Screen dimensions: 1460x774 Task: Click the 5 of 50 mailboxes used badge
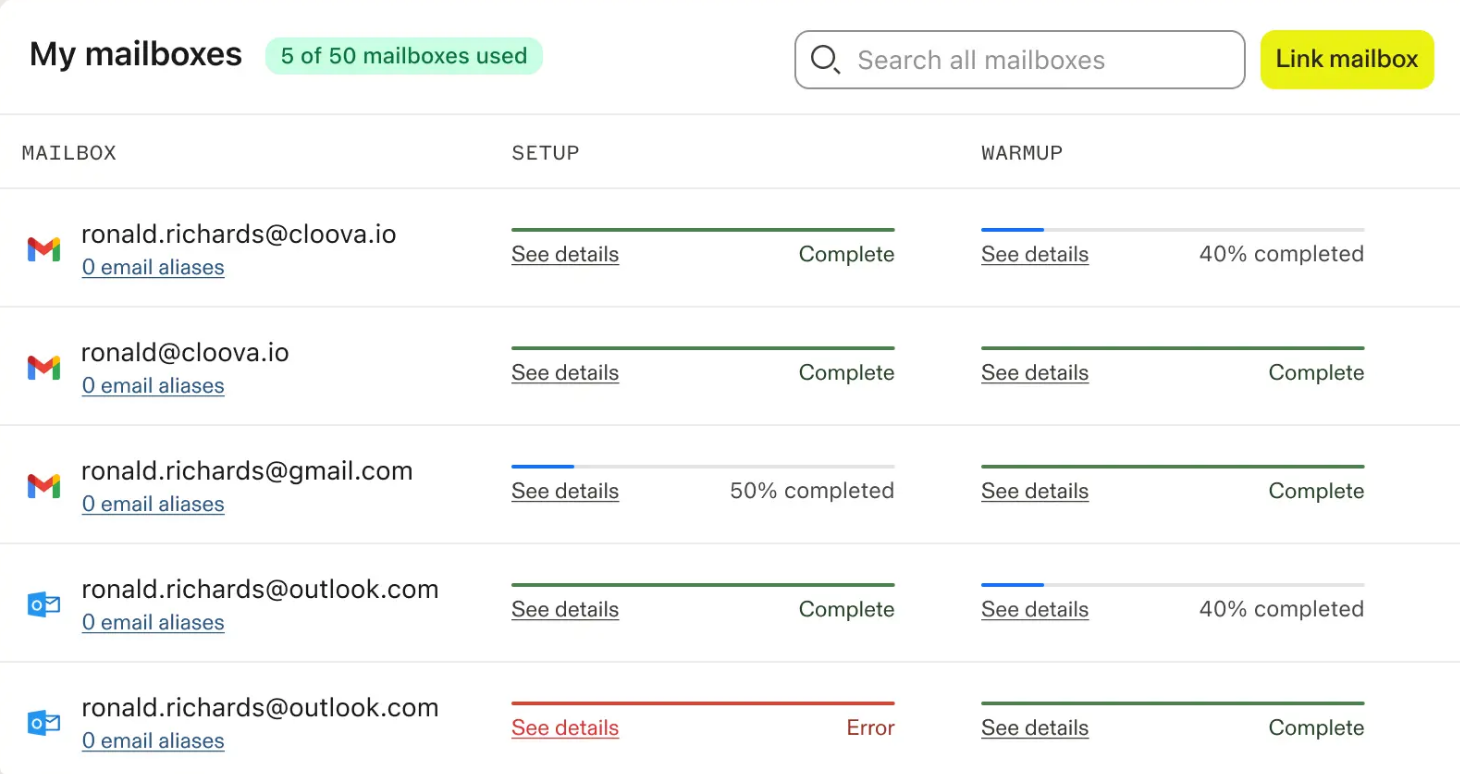[x=404, y=56]
